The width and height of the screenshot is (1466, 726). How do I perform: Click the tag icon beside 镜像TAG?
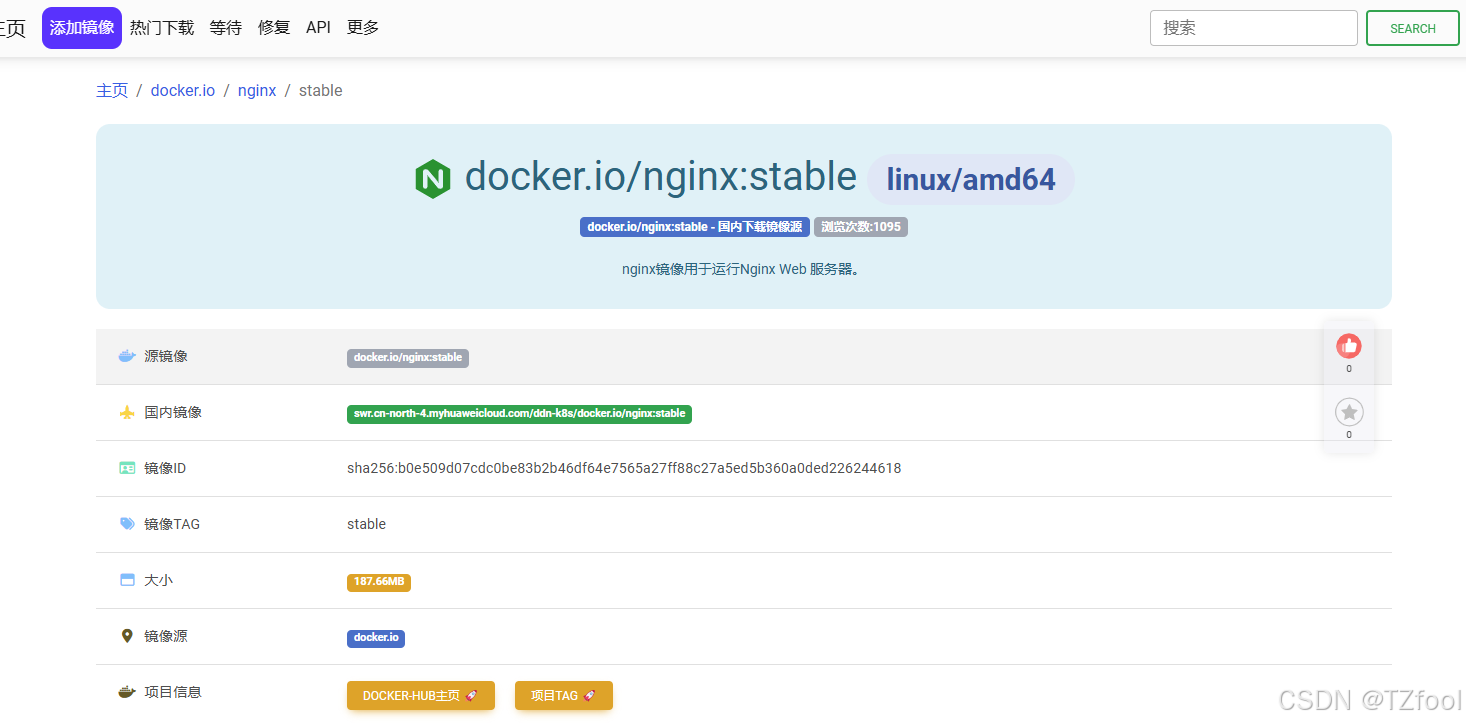127,523
